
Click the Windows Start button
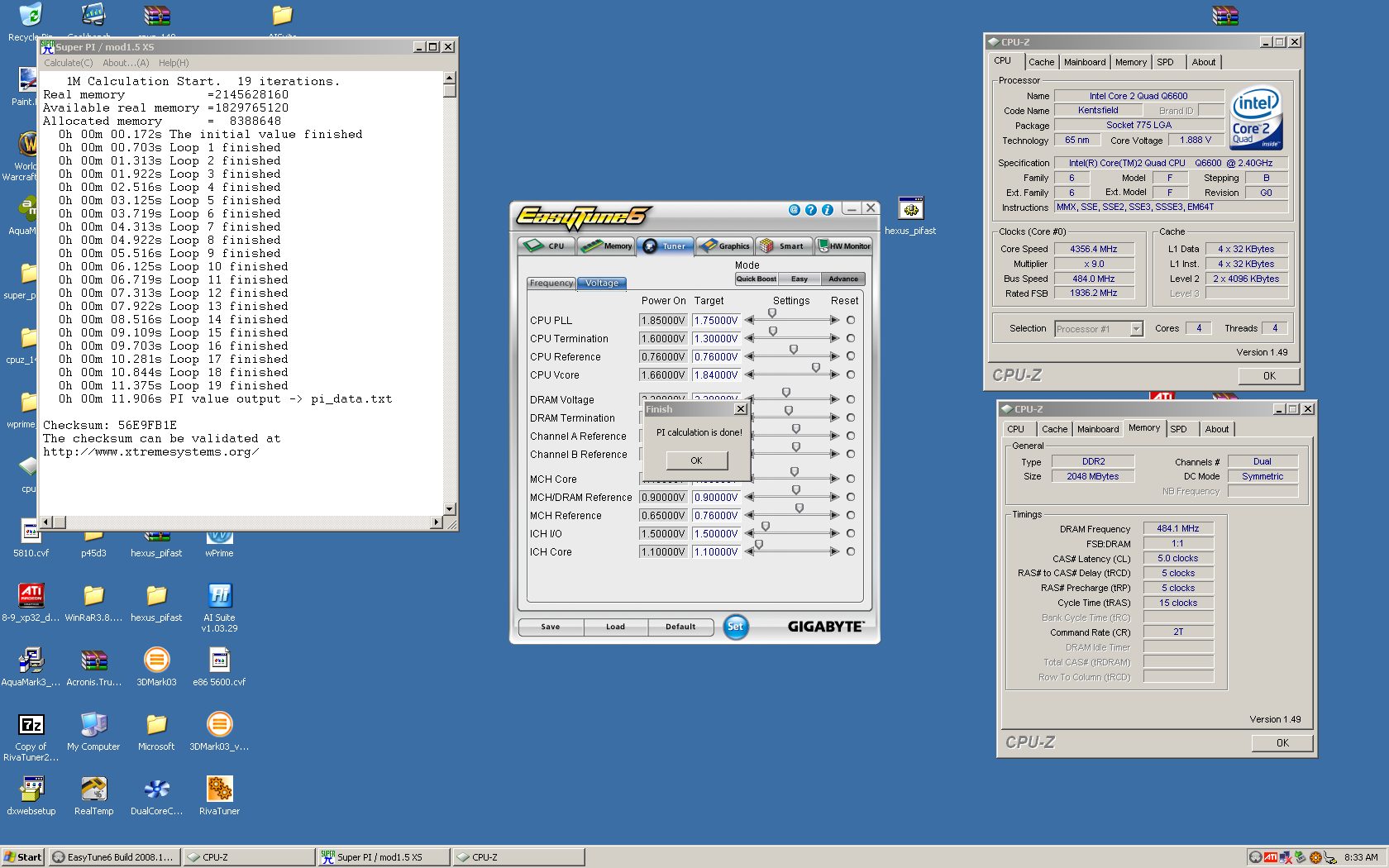(x=23, y=857)
